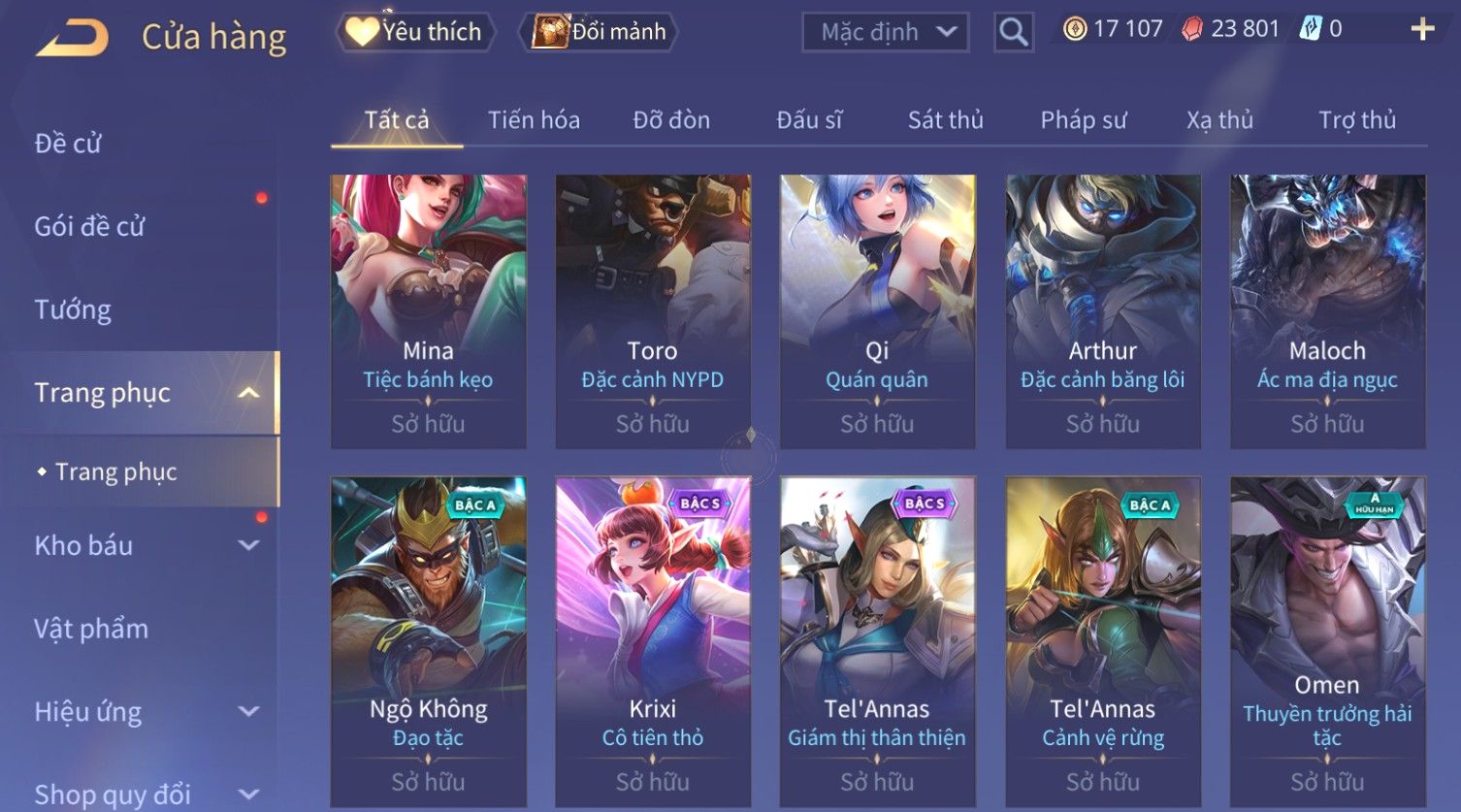This screenshot has height=812, width=1461.
Task: Go to Gói đề cử section
Action: click(89, 226)
